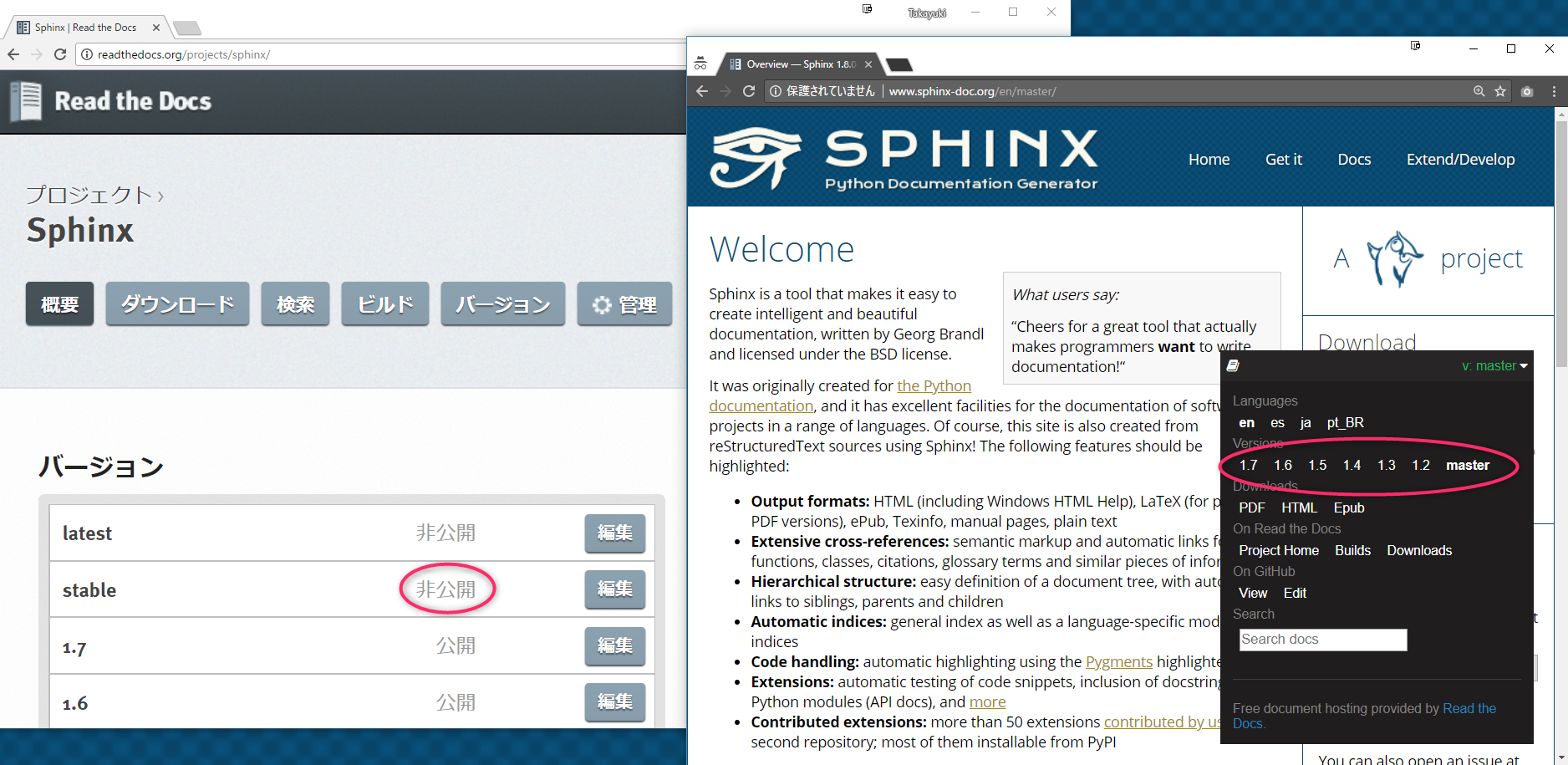The image size is (1568, 765).
Task: Click forward arrow in Read the Docs browser
Action: tap(37, 54)
